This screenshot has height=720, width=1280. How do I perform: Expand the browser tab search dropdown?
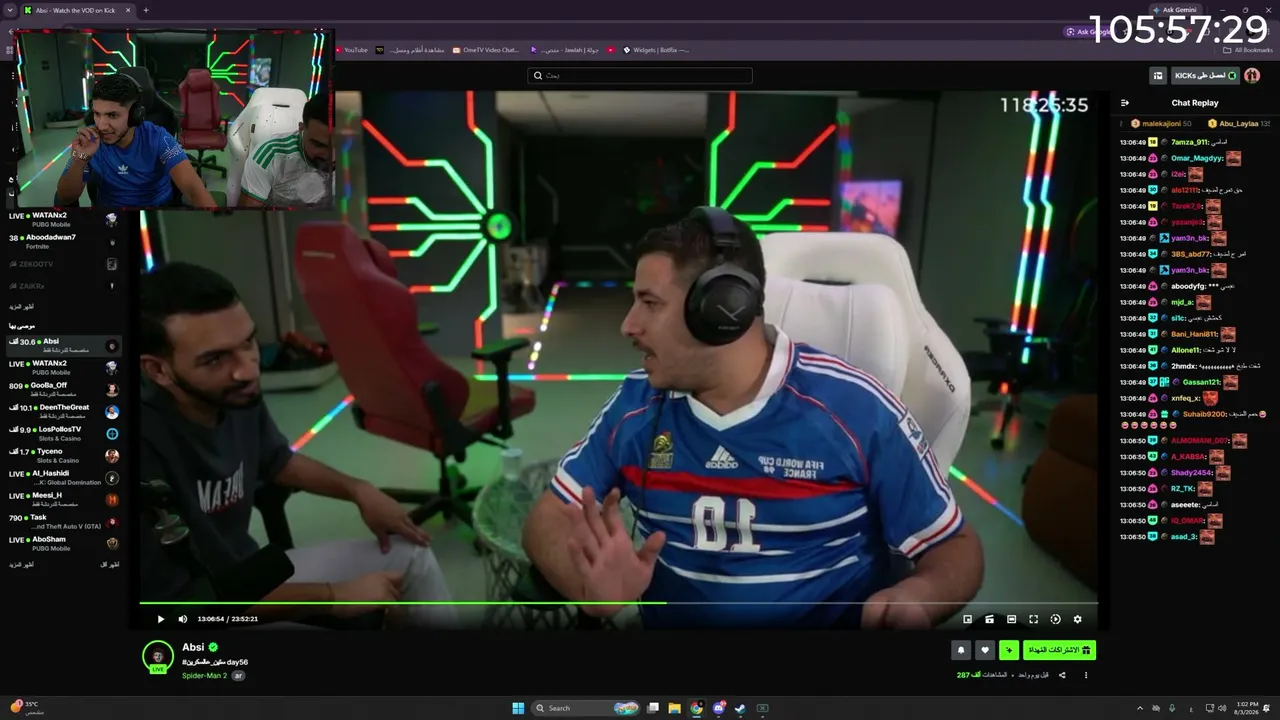[9, 10]
